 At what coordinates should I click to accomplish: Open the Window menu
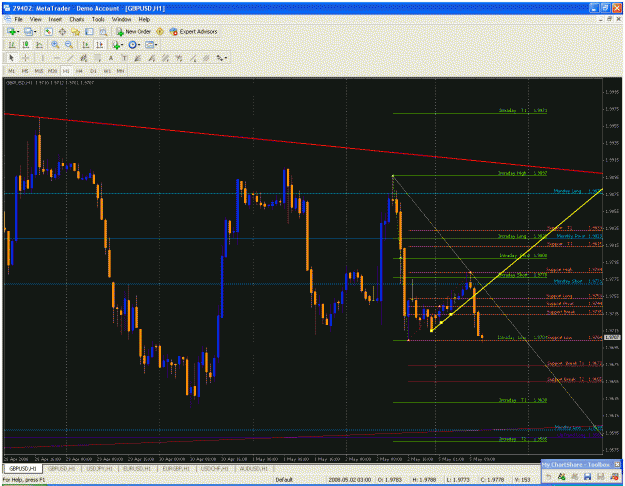point(121,19)
